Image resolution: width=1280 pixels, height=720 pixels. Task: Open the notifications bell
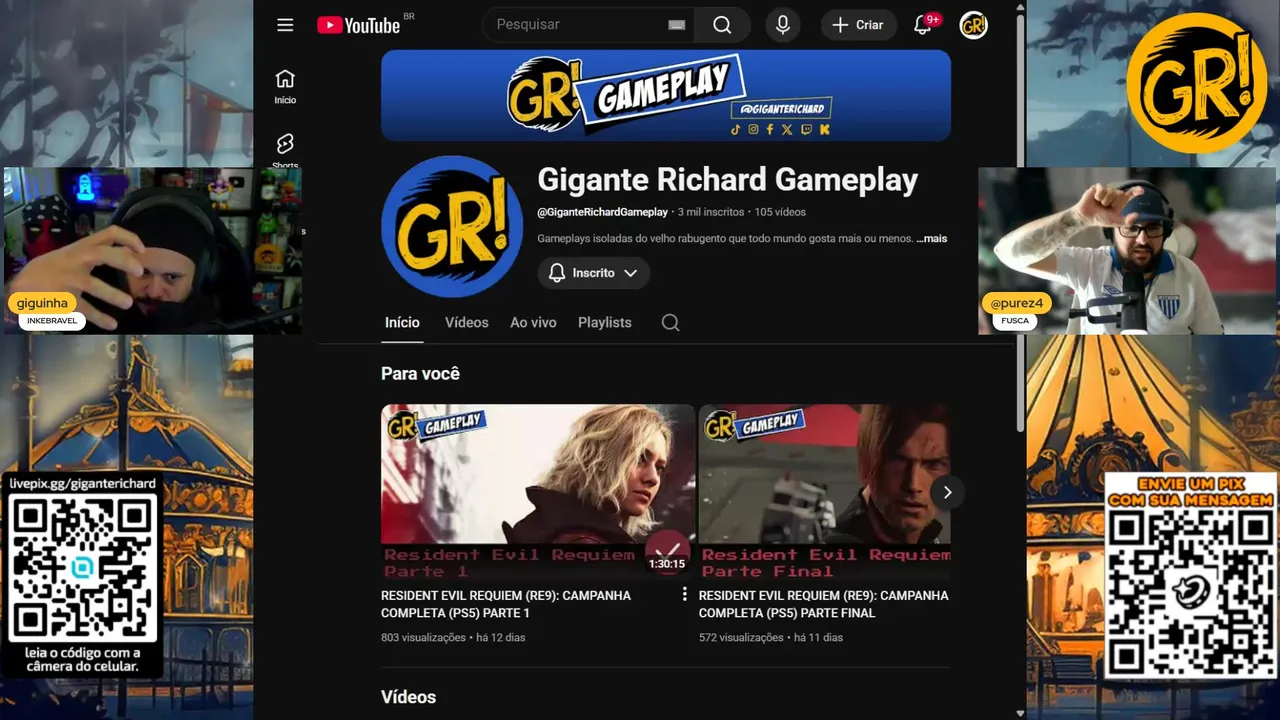point(923,25)
